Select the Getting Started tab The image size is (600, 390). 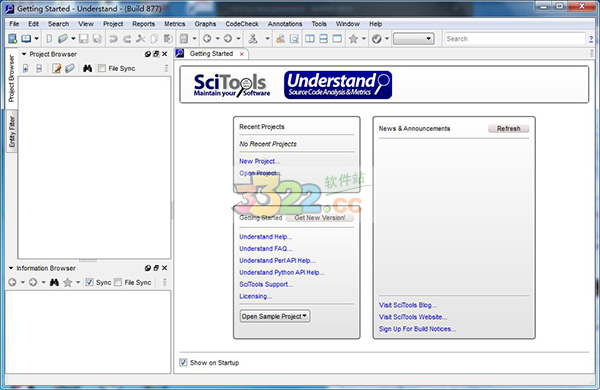211,54
